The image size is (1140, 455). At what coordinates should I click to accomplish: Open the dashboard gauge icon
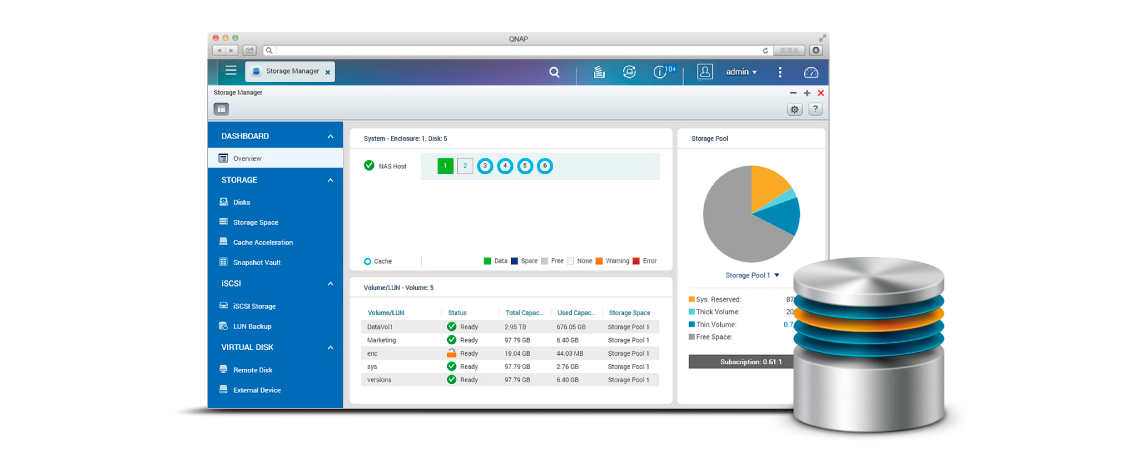point(811,72)
